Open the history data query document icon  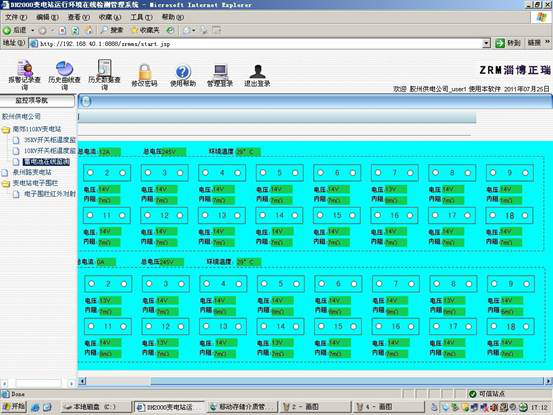104,68
